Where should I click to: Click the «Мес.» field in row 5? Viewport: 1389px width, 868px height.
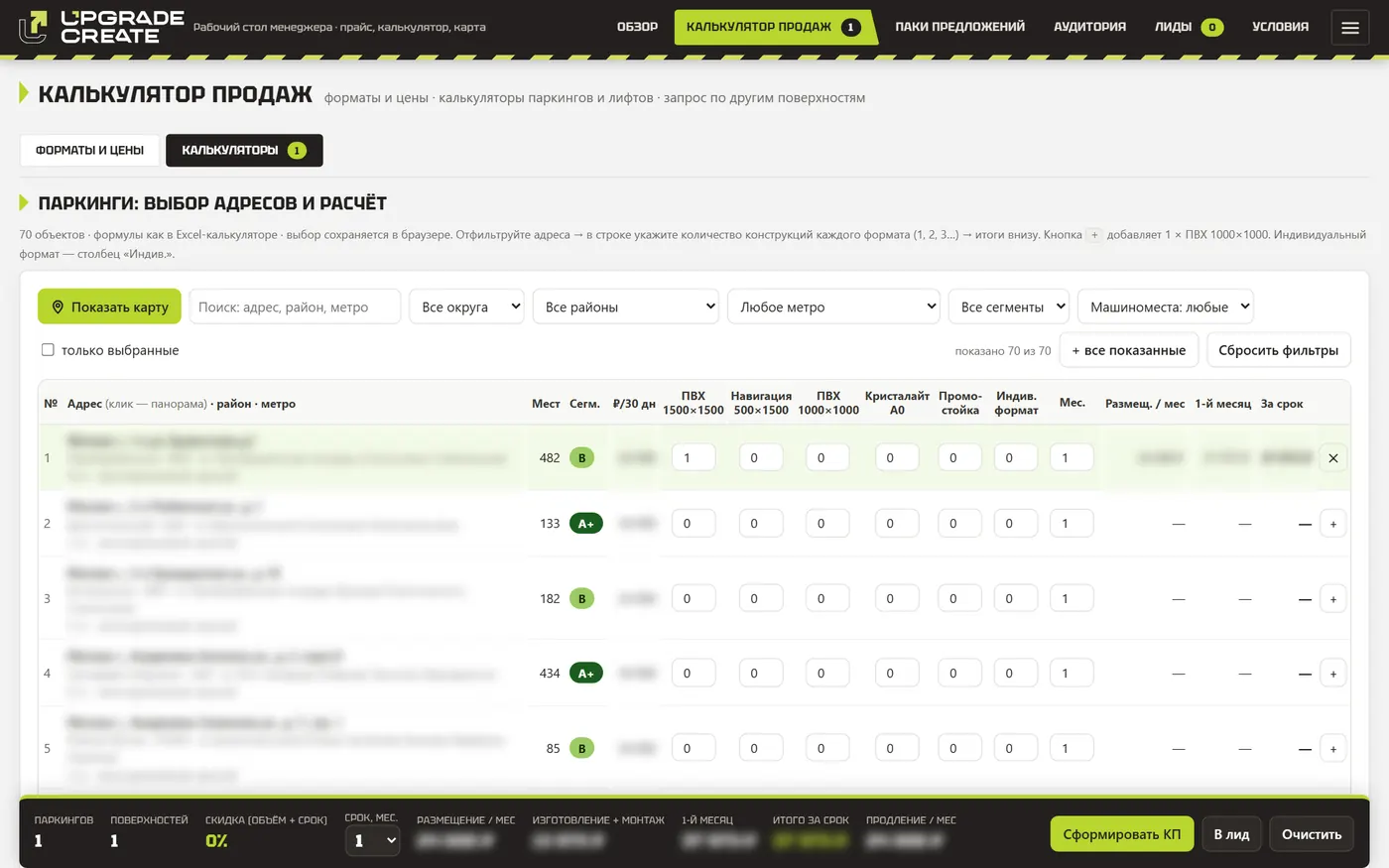click(x=1072, y=748)
